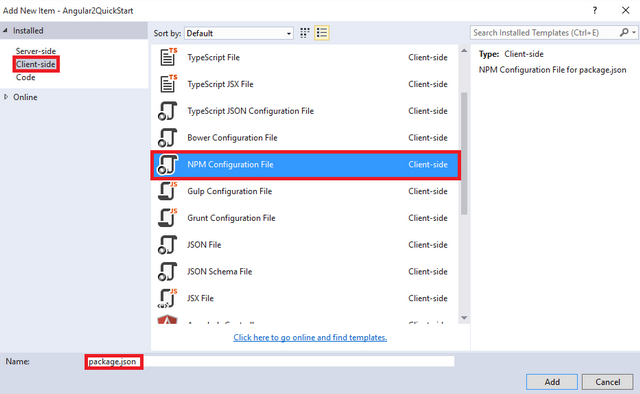Viewport: 640px width, 394px height.
Task: Select the Online templates node
Action: pyautogui.click(x=25, y=97)
